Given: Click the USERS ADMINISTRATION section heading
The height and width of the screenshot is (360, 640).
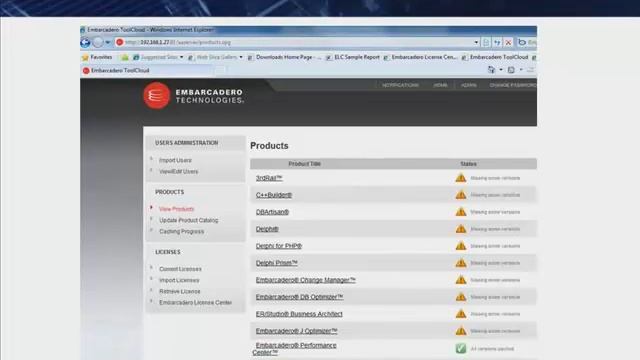Looking at the screenshot, I should 187,143.
